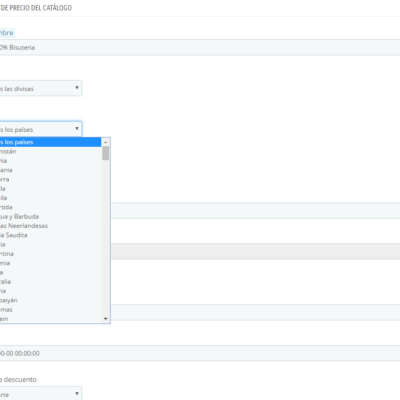Viewport: 400px width, 400px height.
Task: Click the greyed-out price input field
Action: (x=255, y=251)
